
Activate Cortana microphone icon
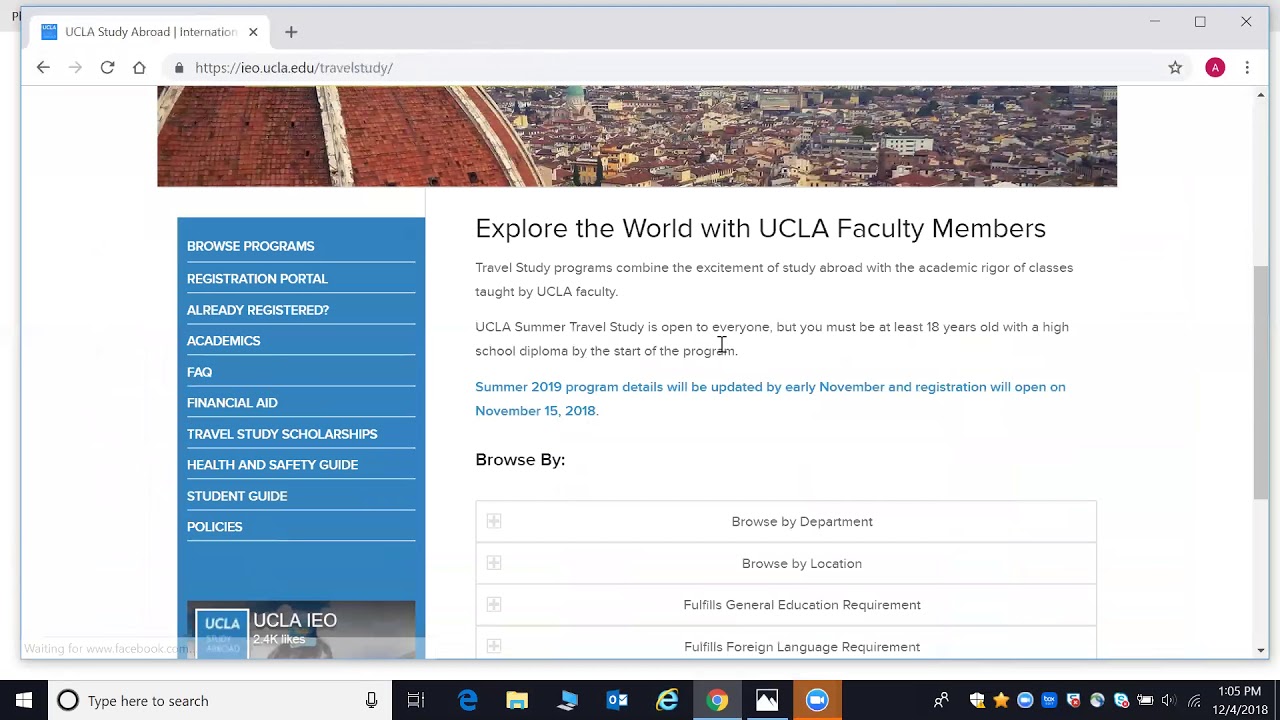tap(371, 701)
